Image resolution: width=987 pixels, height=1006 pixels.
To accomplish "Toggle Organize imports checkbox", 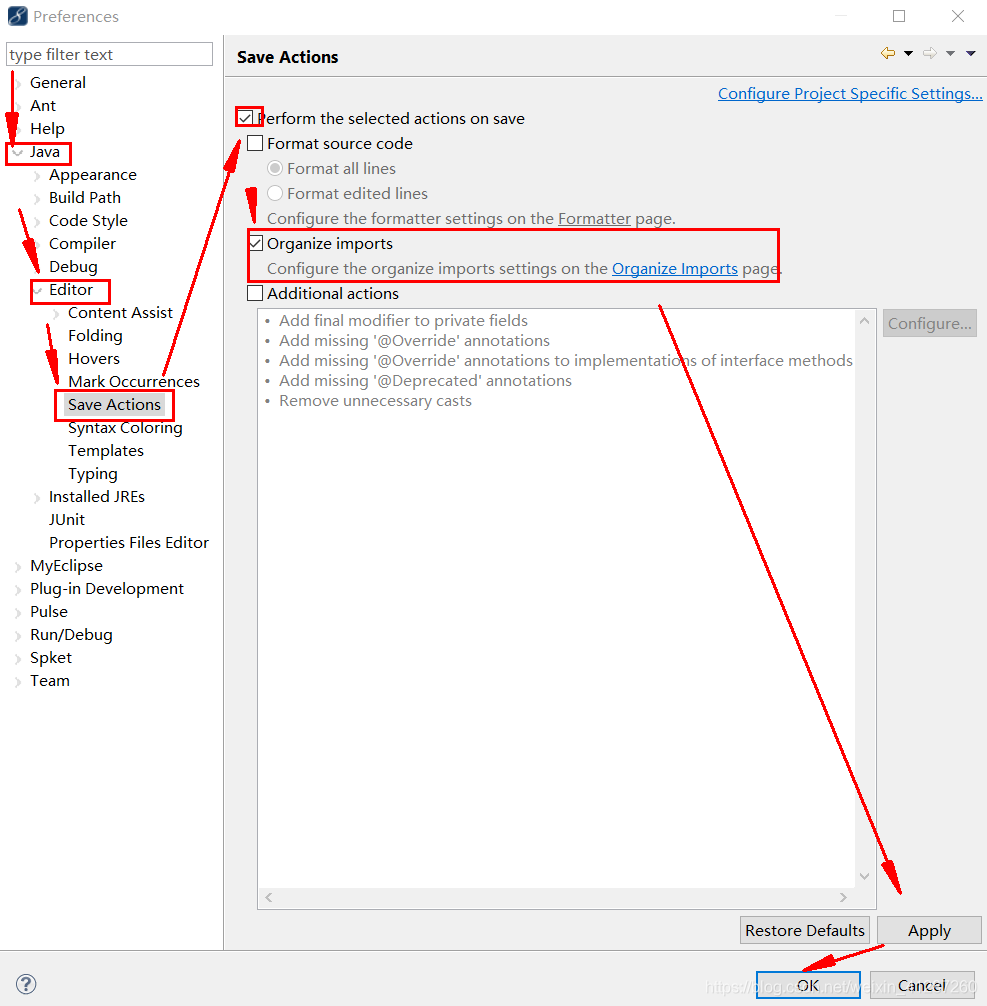I will pyautogui.click(x=255, y=243).
